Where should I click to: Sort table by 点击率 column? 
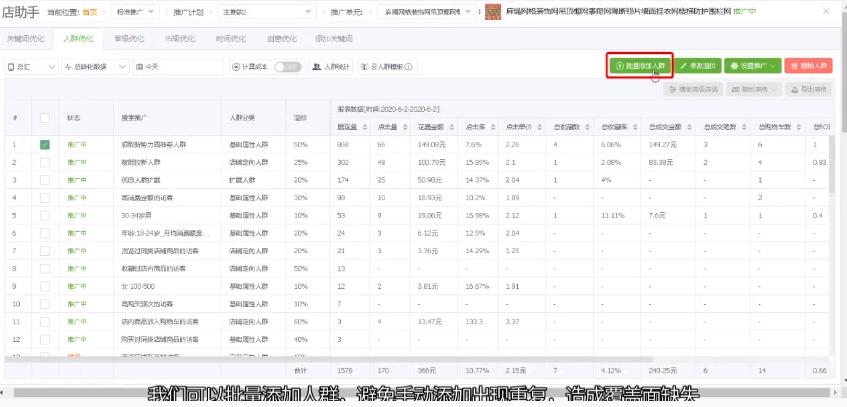493,127
